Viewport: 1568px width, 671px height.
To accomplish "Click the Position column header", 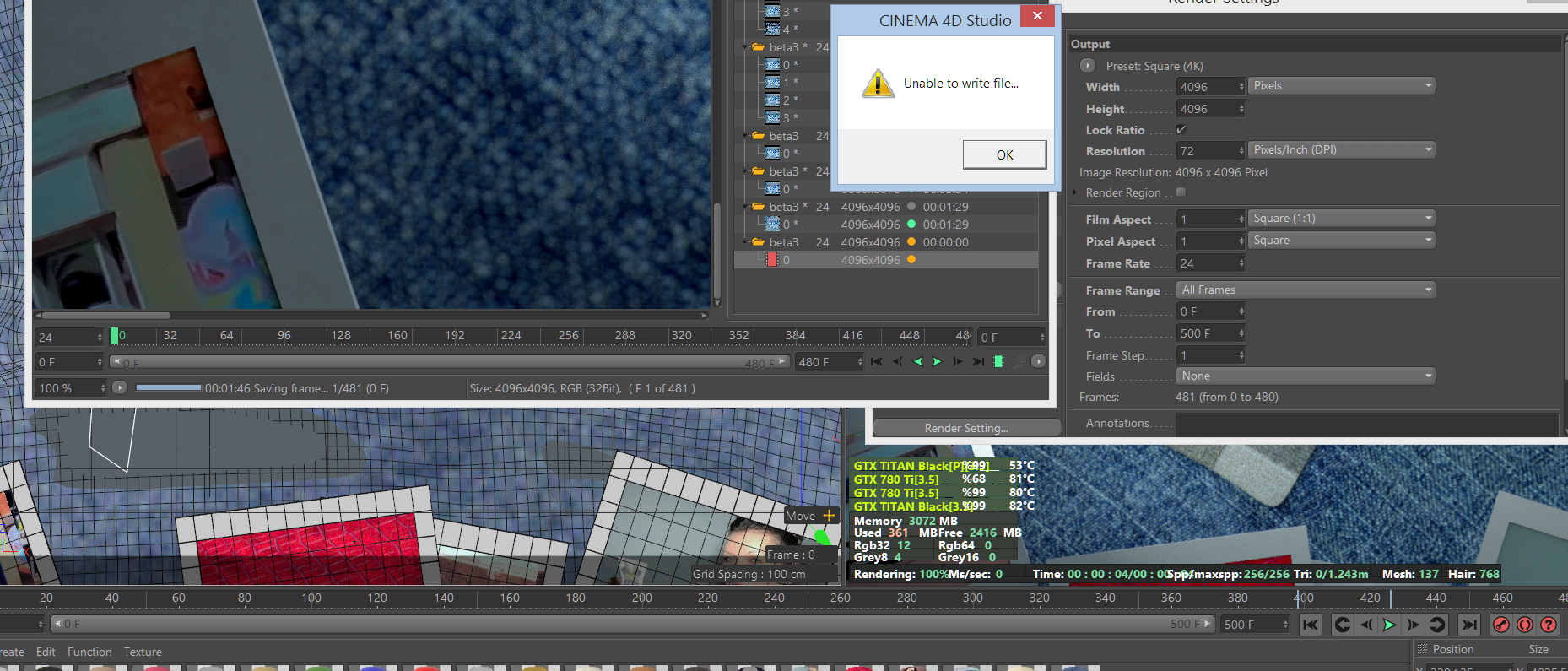I will [x=1453, y=649].
